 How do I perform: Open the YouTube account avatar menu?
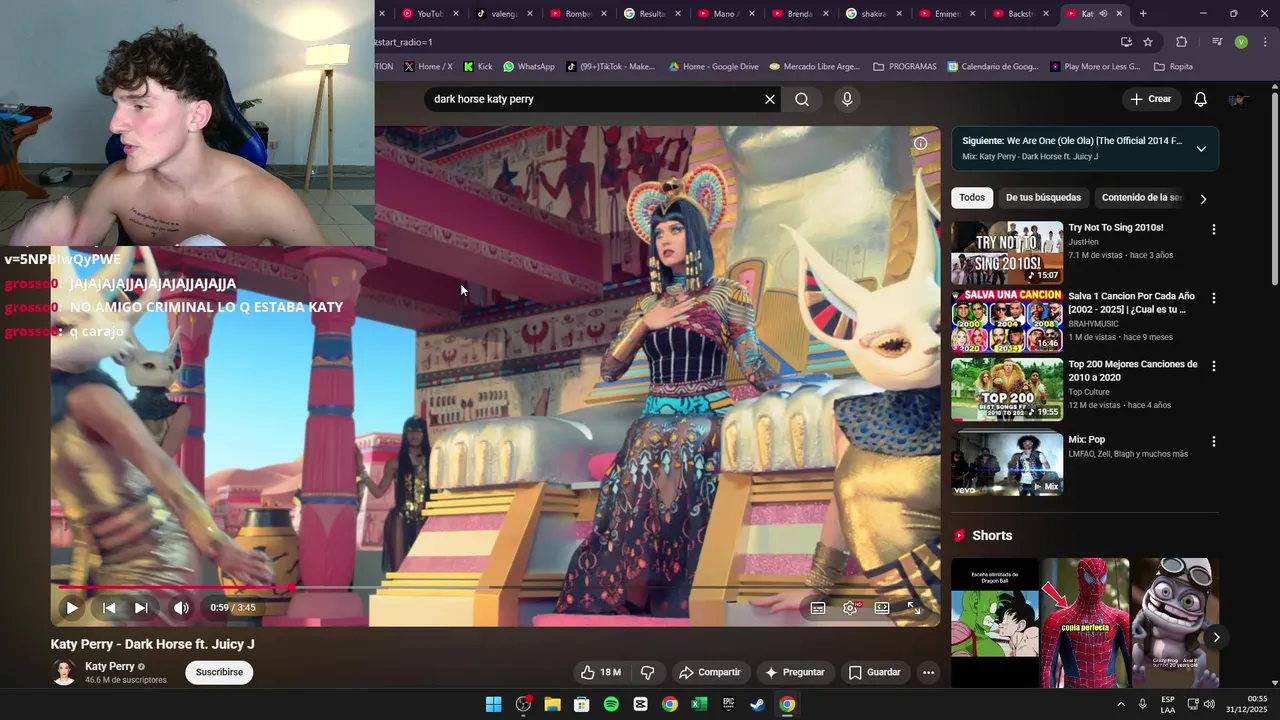pyautogui.click(x=1240, y=99)
